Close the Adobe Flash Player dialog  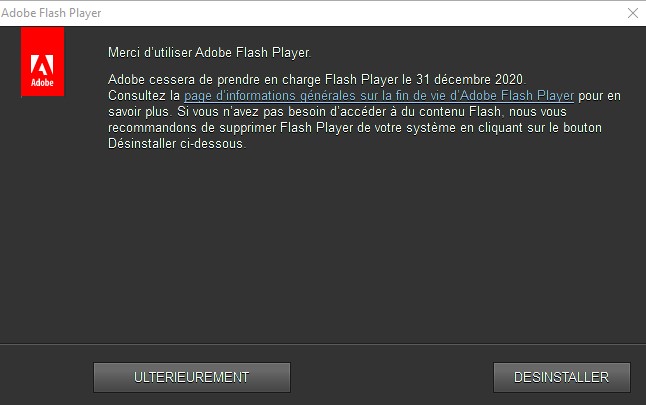(632, 13)
